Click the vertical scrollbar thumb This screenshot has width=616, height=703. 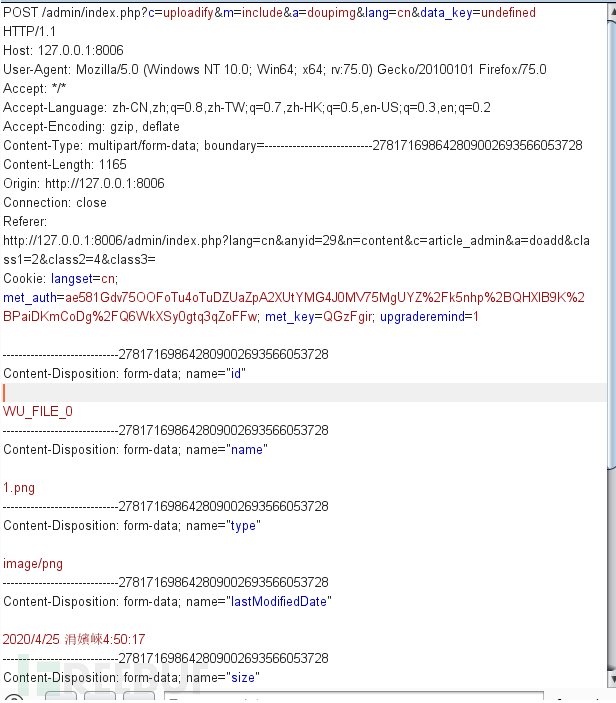click(612, 244)
